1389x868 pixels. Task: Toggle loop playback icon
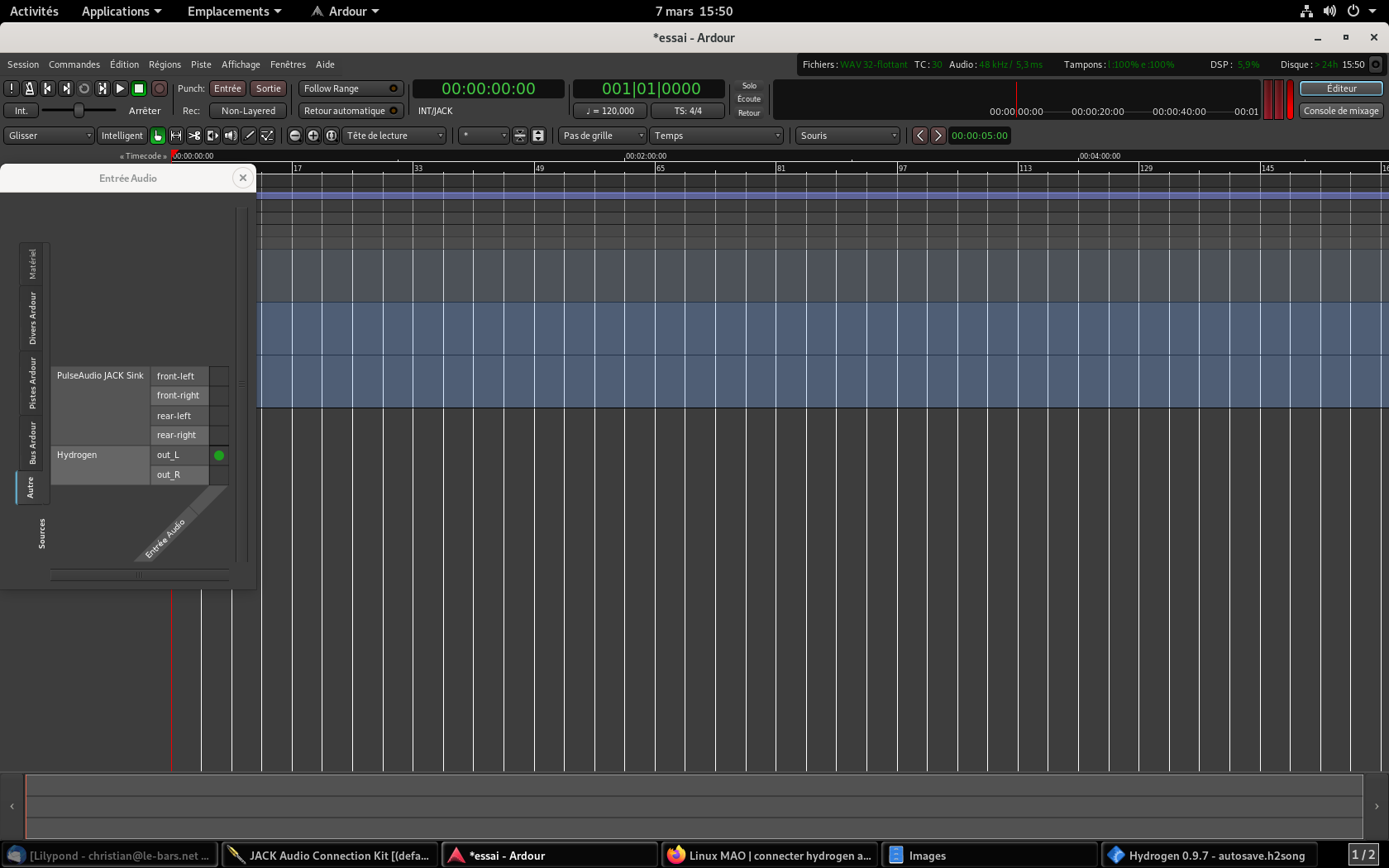84,88
